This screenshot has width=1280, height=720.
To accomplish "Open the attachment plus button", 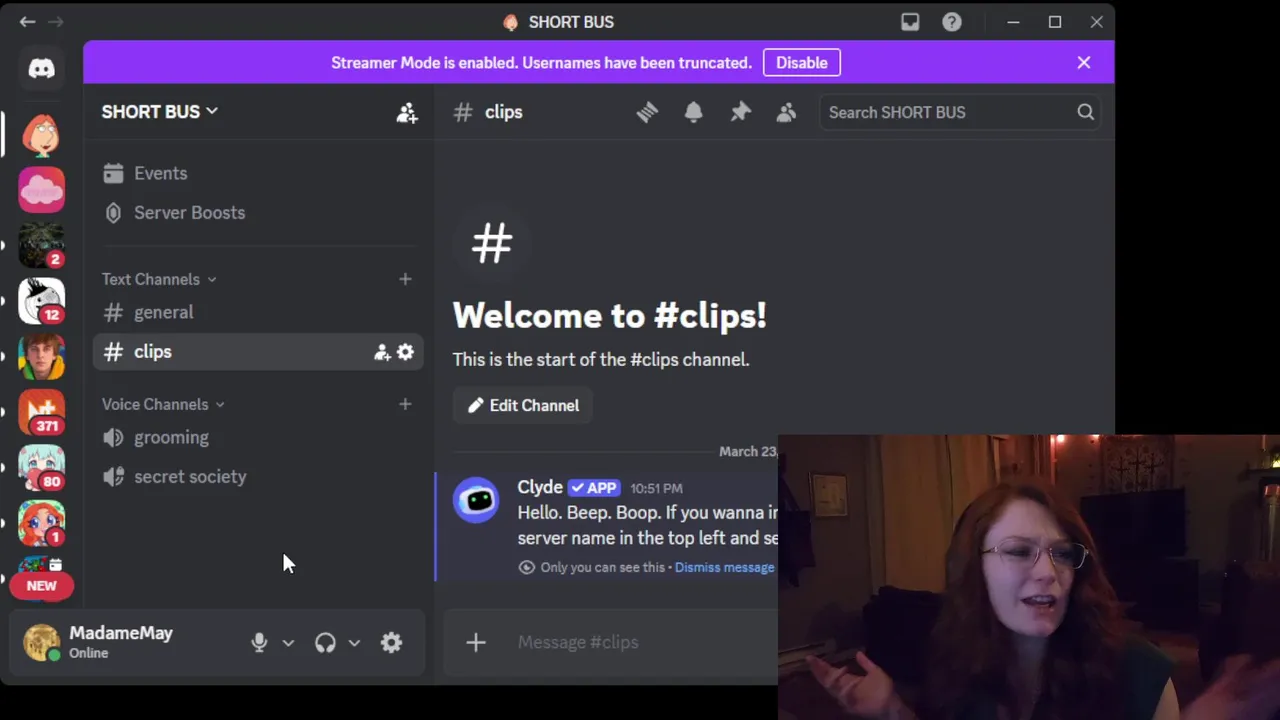I will (476, 642).
